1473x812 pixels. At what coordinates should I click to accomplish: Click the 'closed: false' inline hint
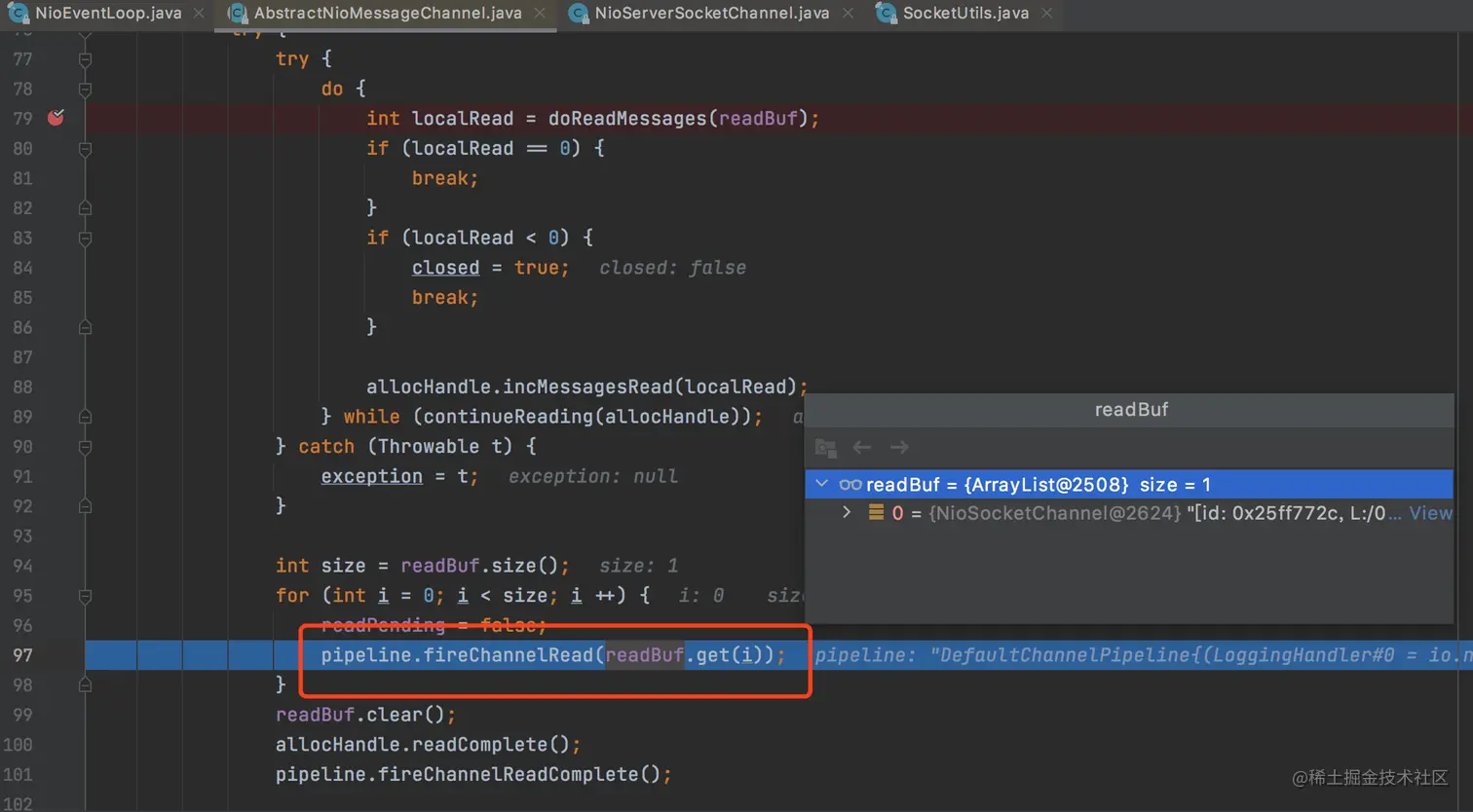pyautogui.click(x=672, y=268)
